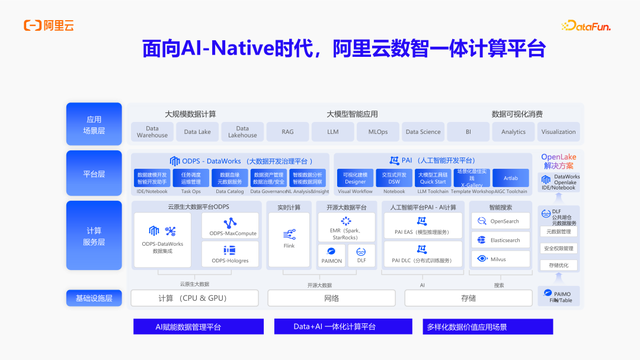The image size is (640, 360).
Task: Click the ODPS - DataWorks header icon
Action: pos(175,161)
